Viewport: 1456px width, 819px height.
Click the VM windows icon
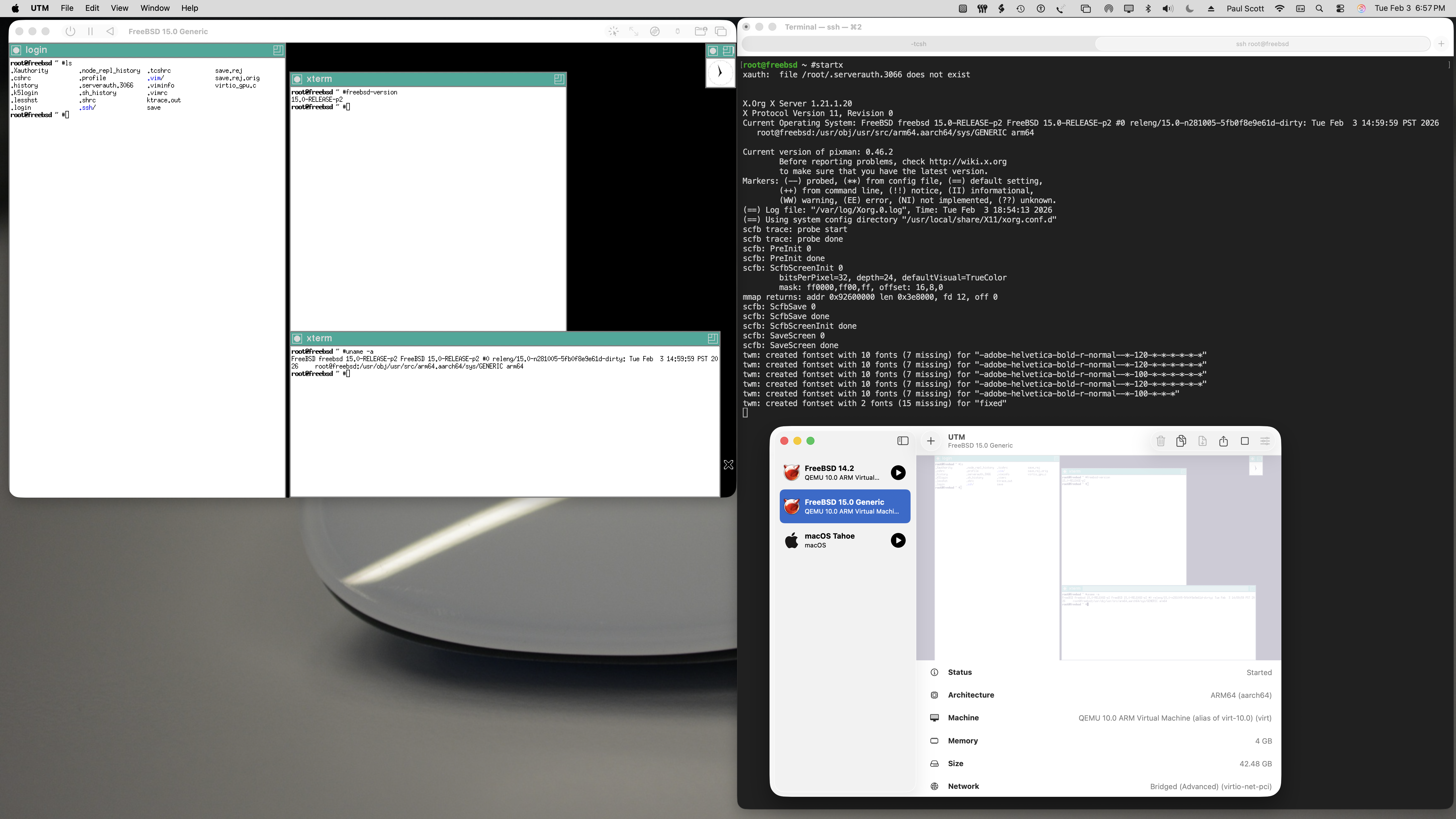(x=721, y=32)
